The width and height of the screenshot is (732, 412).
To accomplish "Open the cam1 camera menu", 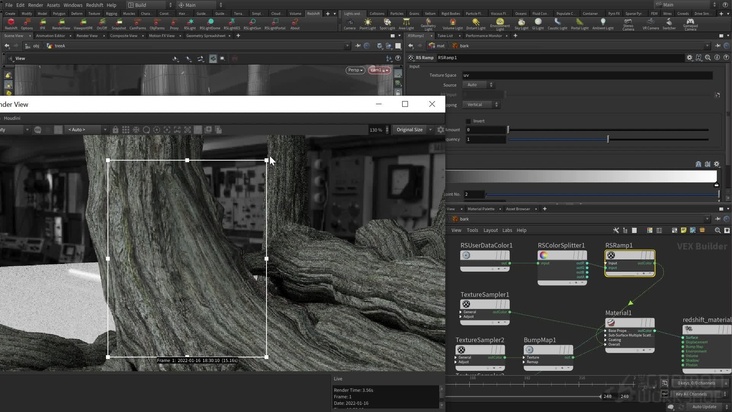I will (x=379, y=70).
